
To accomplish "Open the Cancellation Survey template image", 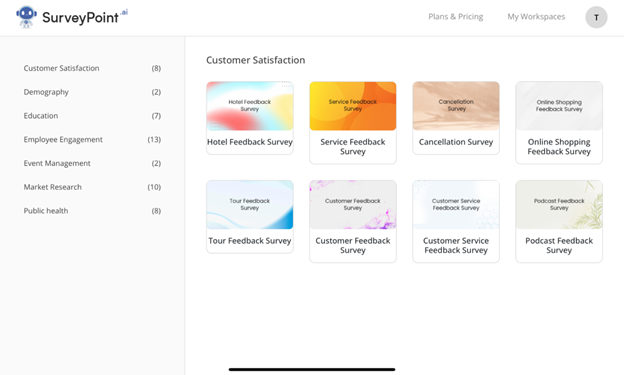I will (x=456, y=106).
